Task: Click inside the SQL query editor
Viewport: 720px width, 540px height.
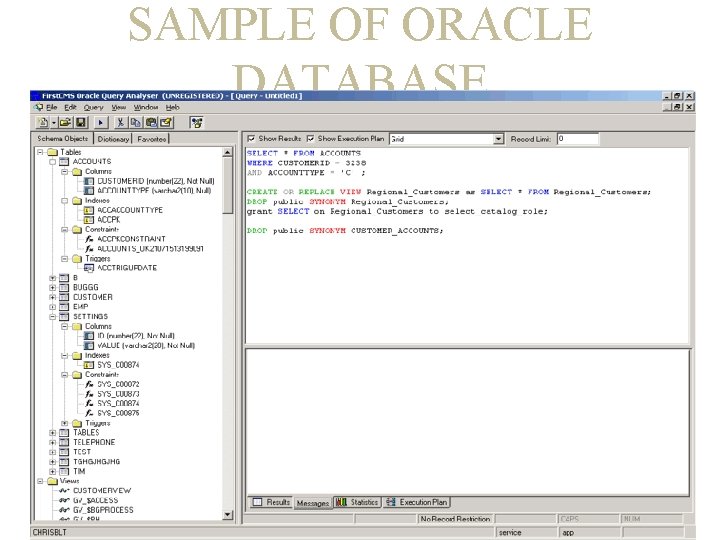Action: pyautogui.click(x=467, y=245)
